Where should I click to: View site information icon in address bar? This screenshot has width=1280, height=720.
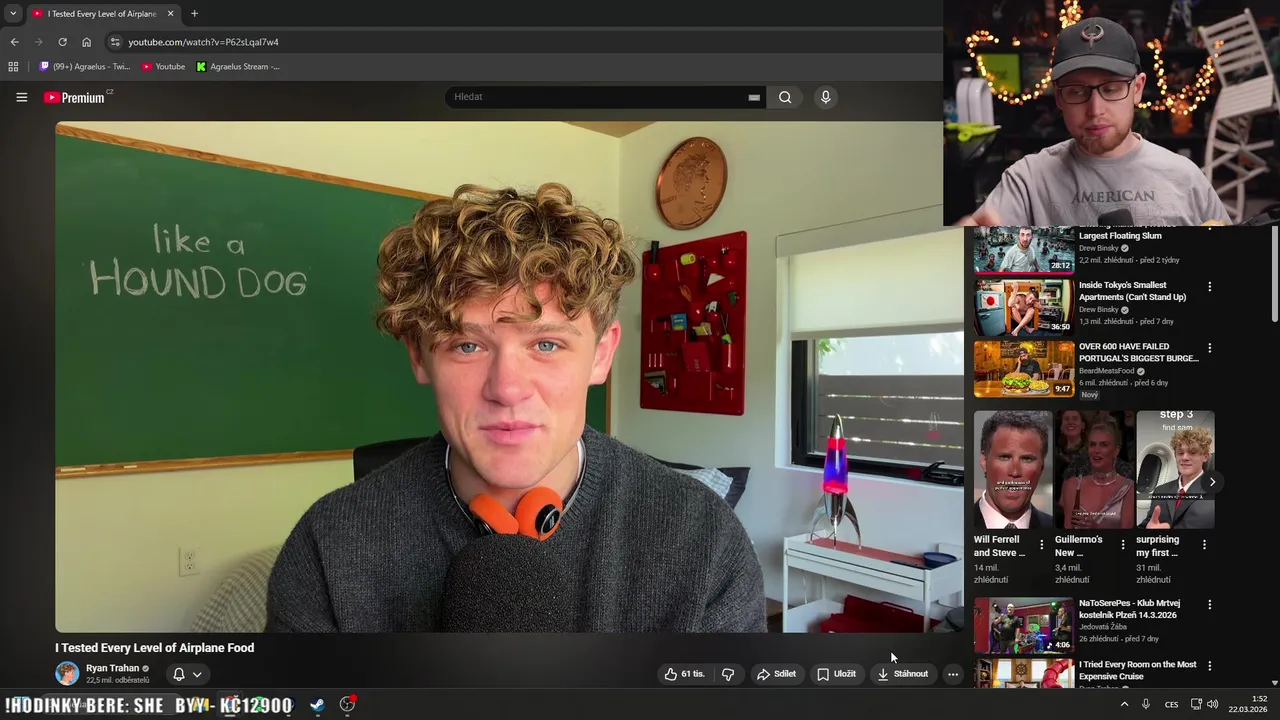[x=115, y=42]
